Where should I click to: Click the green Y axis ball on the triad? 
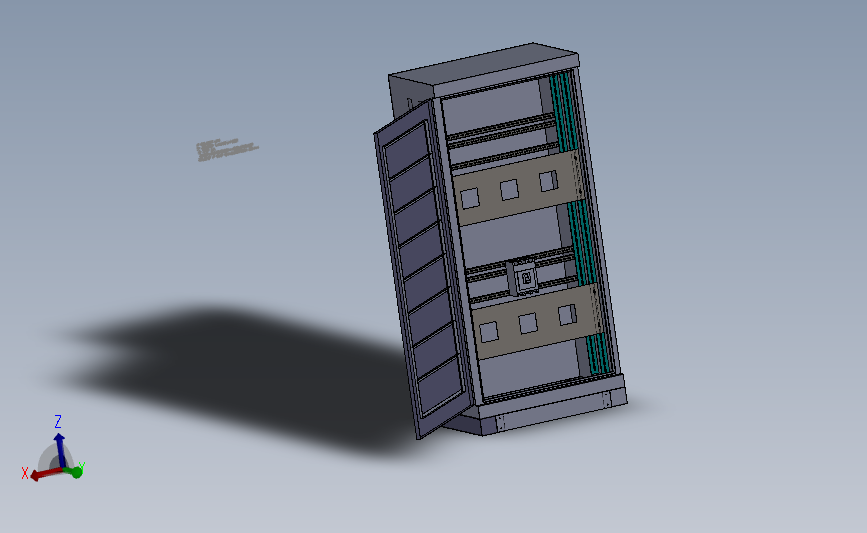point(76,472)
